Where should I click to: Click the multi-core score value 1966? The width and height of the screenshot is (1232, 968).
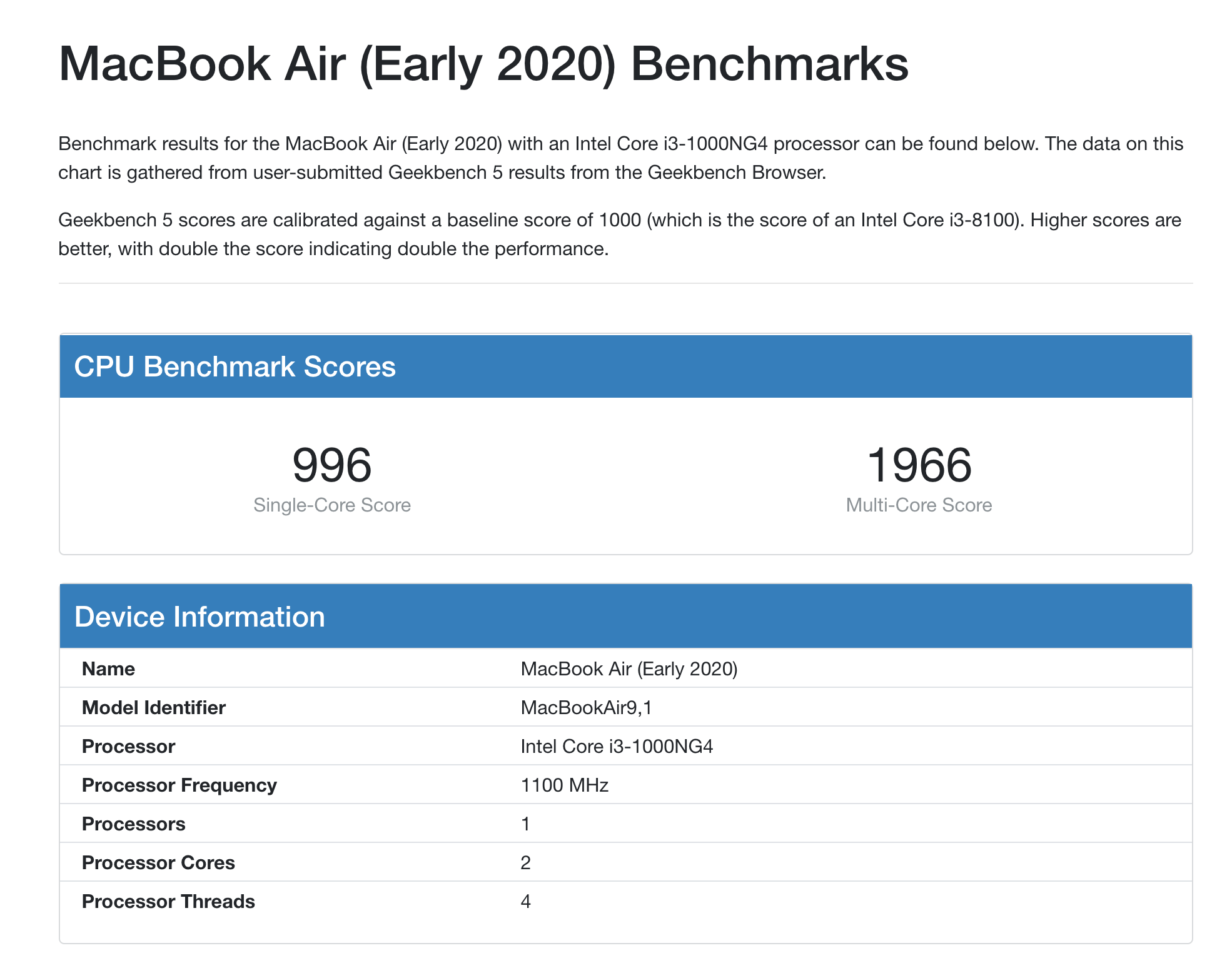[919, 465]
